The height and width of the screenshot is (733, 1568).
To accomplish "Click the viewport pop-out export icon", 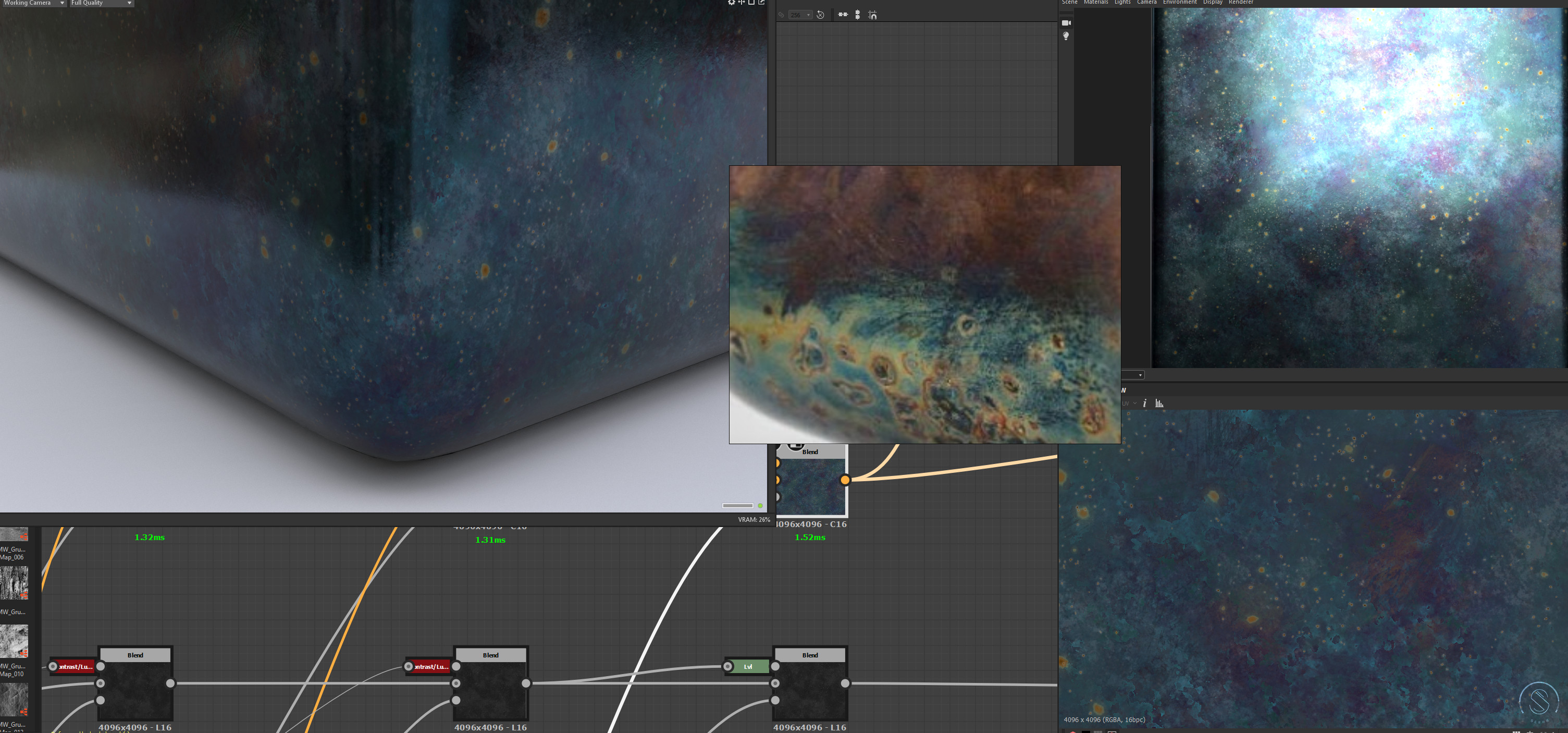I will point(761,3).
